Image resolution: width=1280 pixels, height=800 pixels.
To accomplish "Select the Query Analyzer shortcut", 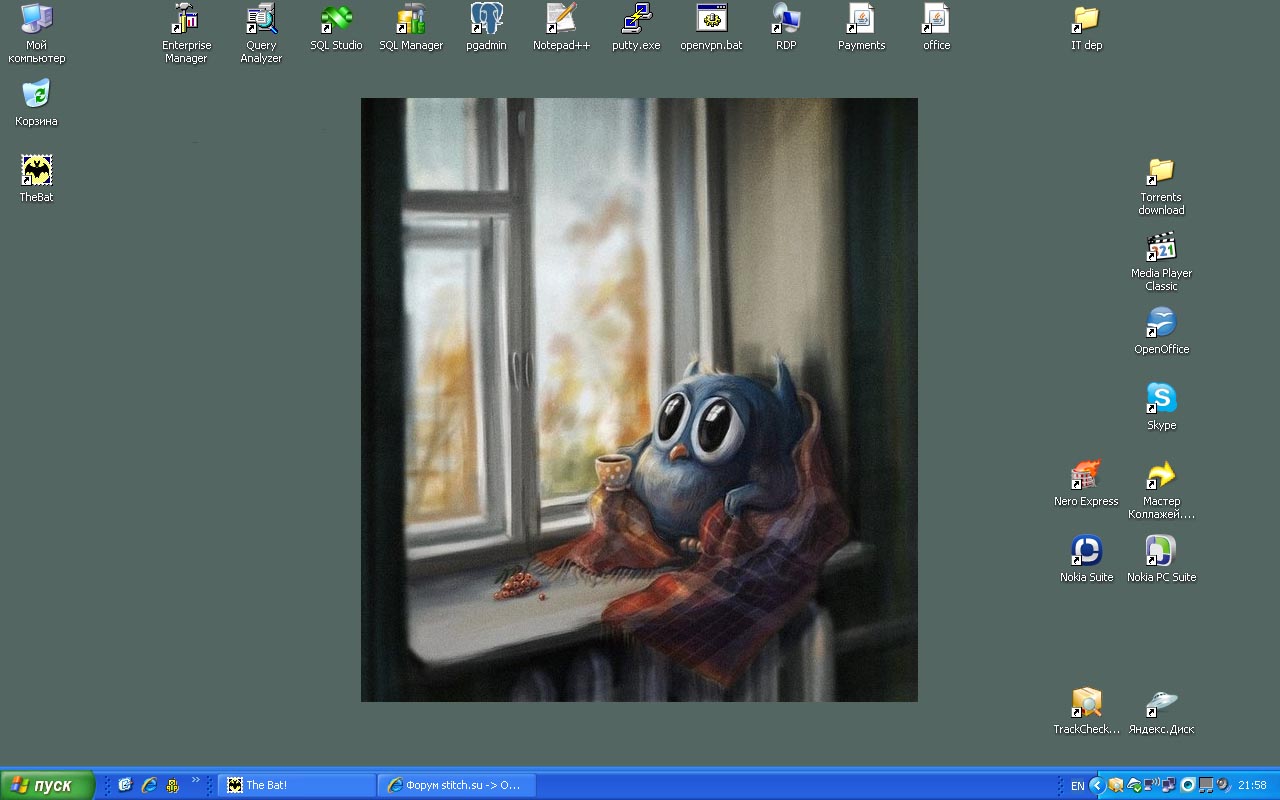I will coord(261,33).
